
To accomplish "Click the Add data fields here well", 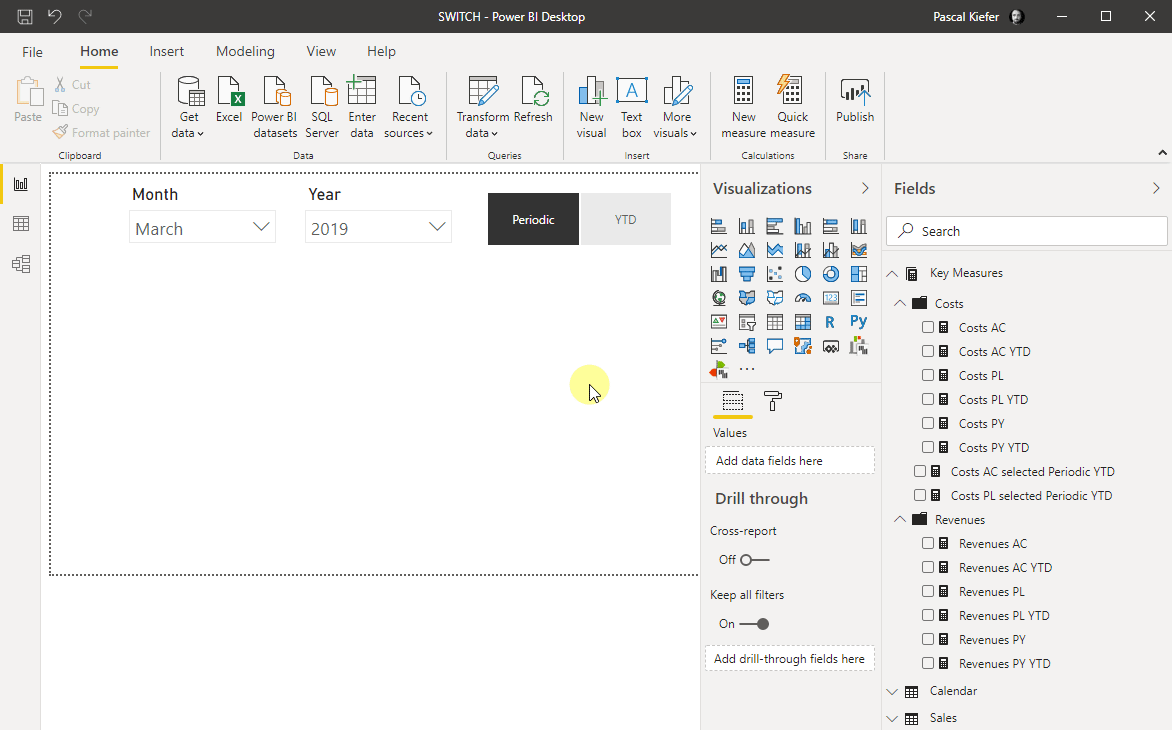I will [789, 461].
